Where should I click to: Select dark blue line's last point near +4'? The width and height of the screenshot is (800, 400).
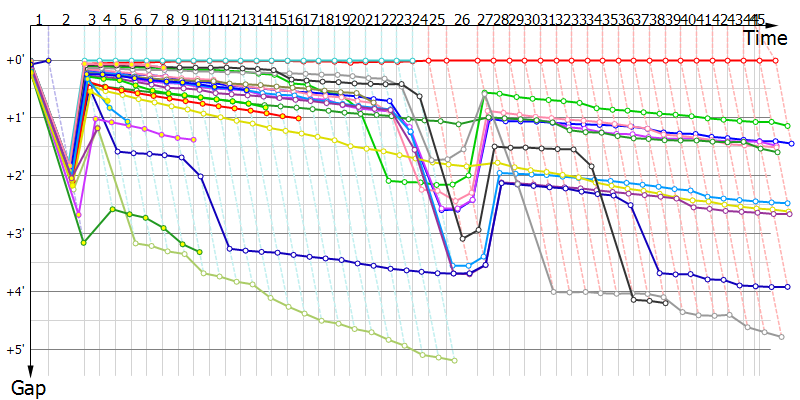click(789, 287)
